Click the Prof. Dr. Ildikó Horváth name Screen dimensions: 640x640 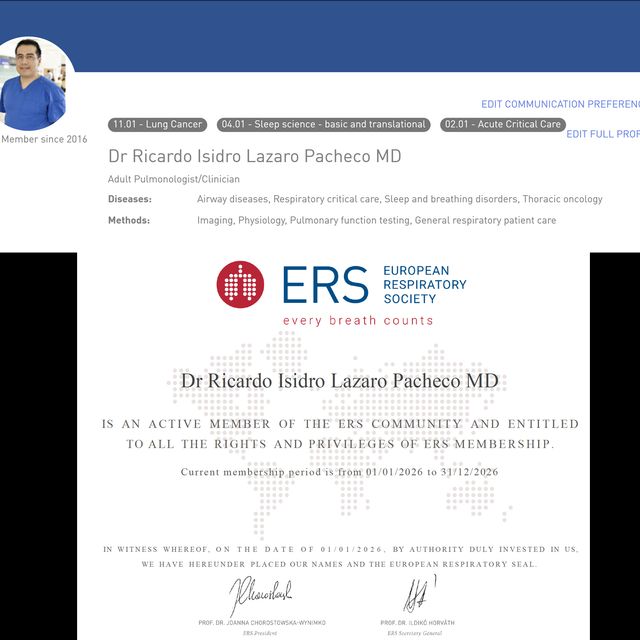click(417, 623)
